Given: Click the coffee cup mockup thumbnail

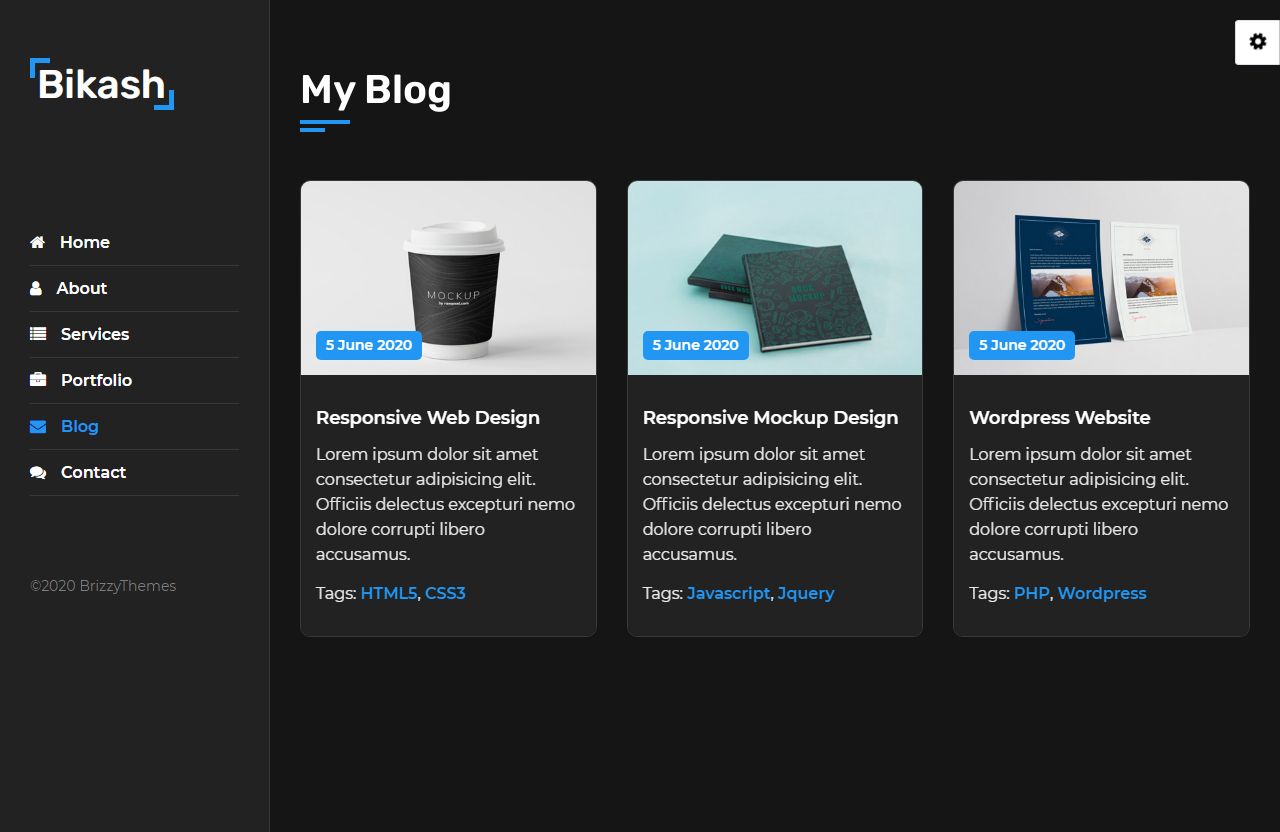Looking at the screenshot, I should click(x=448, y=278).
